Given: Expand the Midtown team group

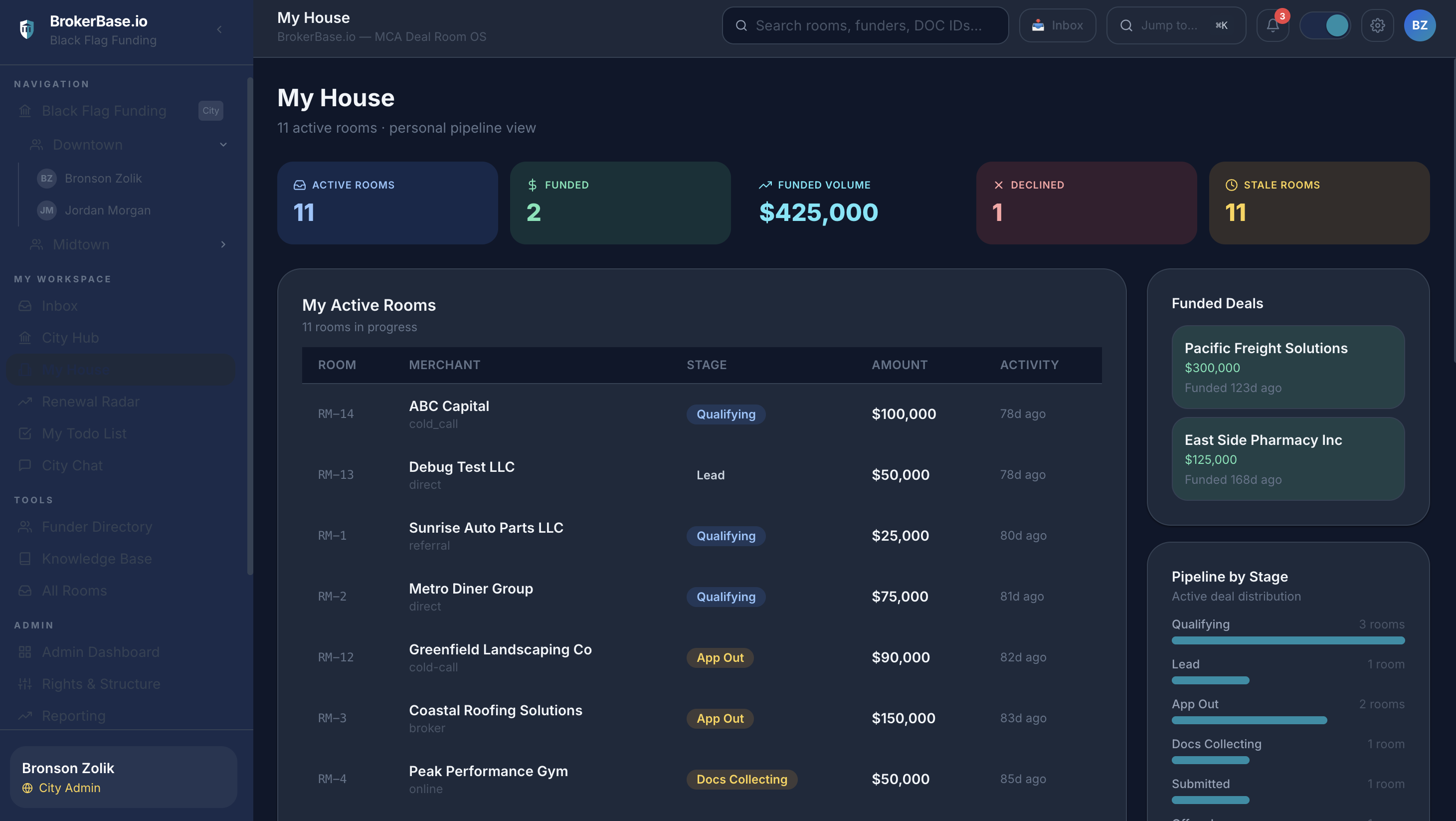Looking at the screenshot, I should coord(223,244).
